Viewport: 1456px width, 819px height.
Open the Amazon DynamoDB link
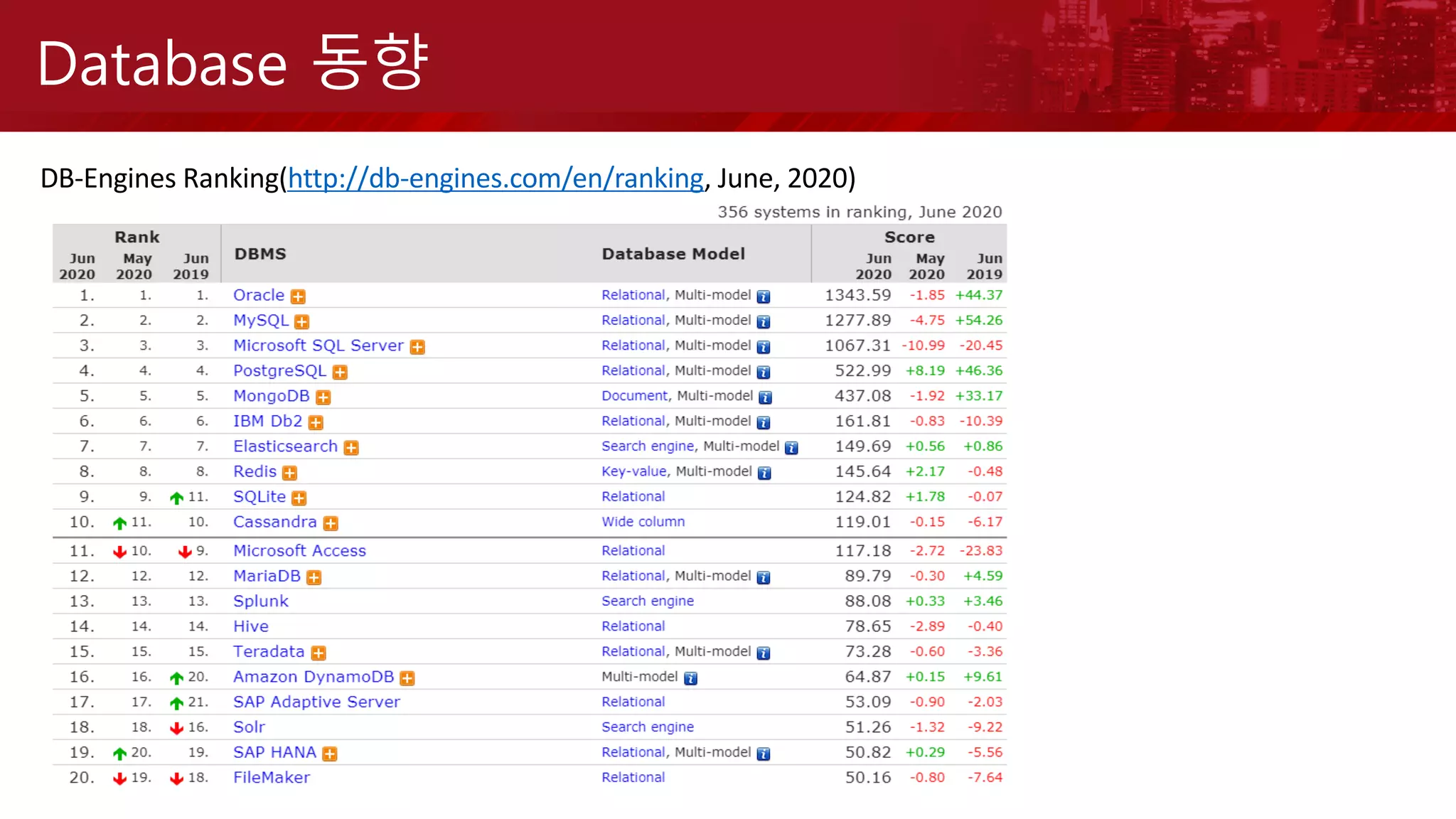[x=314, y=677]
